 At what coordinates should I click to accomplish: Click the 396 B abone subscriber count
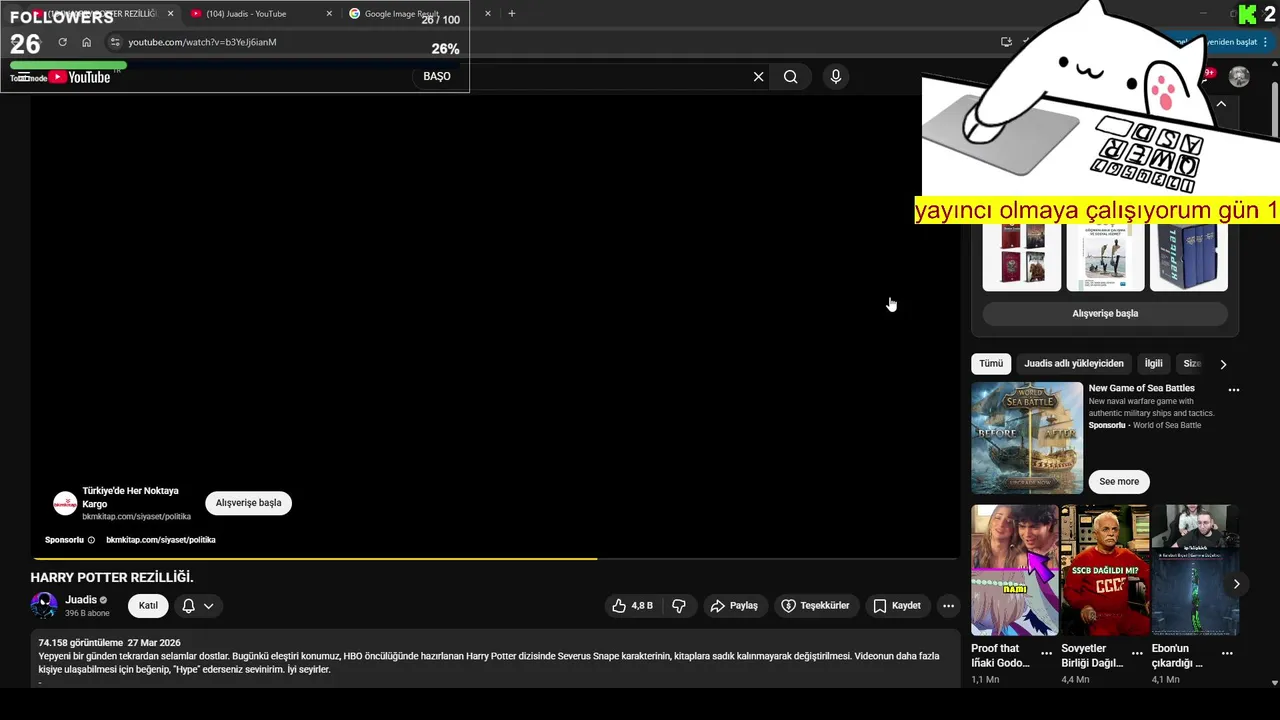pos(87,613)
